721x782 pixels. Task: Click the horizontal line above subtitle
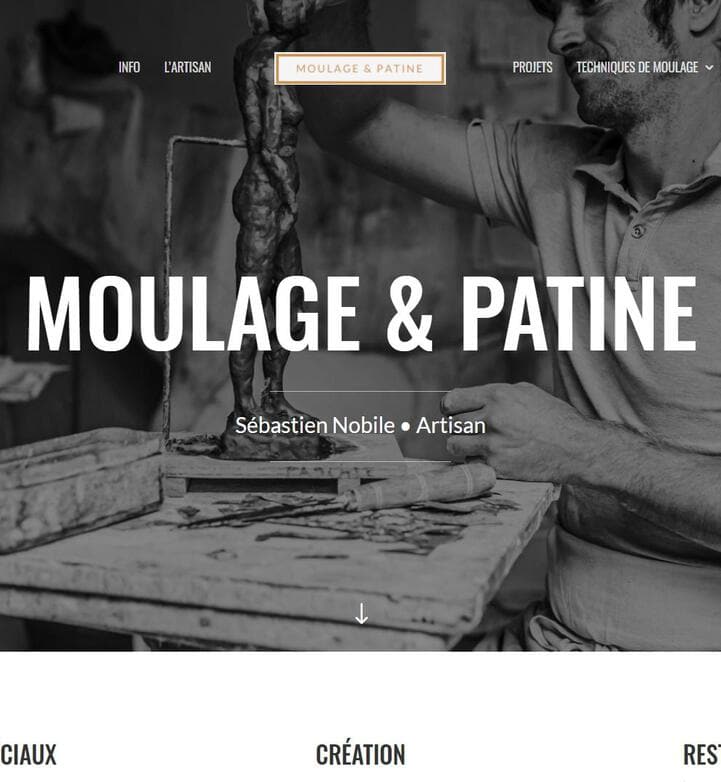tap(360, 392)
